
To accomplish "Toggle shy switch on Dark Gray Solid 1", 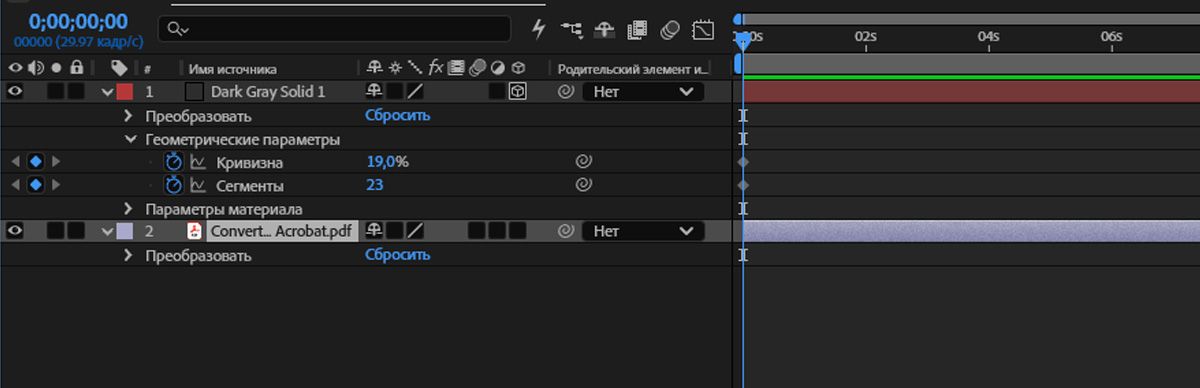I will (375, 91).
